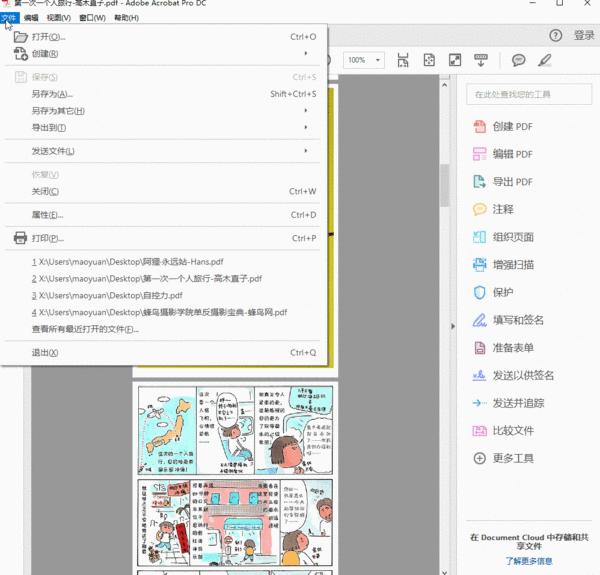Image resolution: width=600 pixels, height=575 pixels.
Task: Open 更多工具 (More Tools)
Action: pyautogui.click(x=504, y=458)
